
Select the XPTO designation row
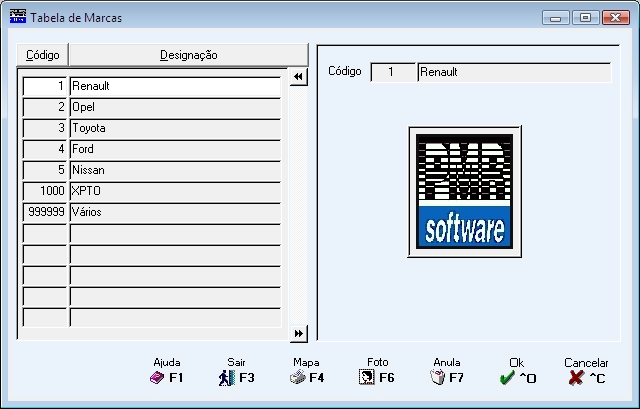(176, 191)
